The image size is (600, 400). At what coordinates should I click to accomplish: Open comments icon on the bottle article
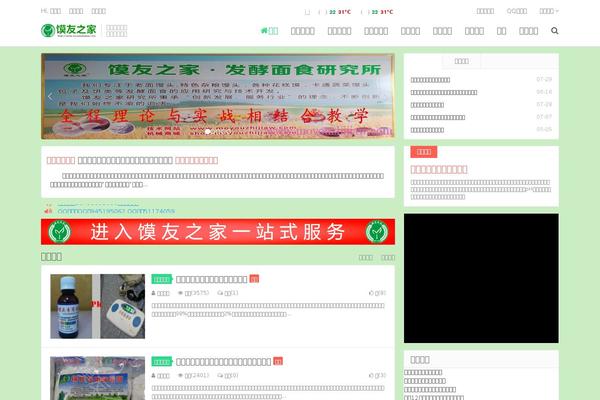coord(220,293)
